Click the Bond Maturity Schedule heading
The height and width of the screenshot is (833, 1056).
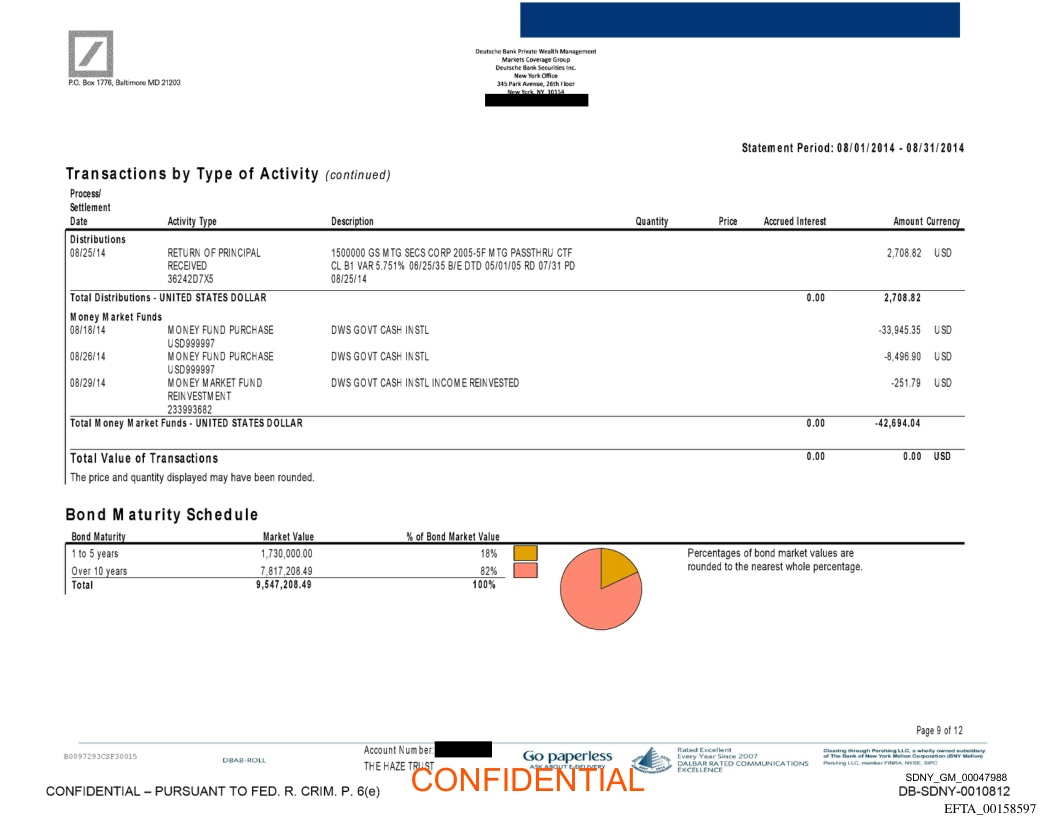[x=162, y=515]
